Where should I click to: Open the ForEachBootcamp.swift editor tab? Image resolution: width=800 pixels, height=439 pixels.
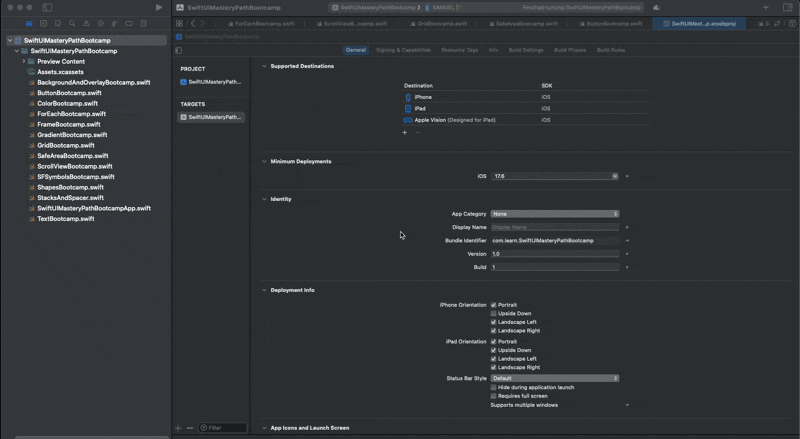(261, 23)
